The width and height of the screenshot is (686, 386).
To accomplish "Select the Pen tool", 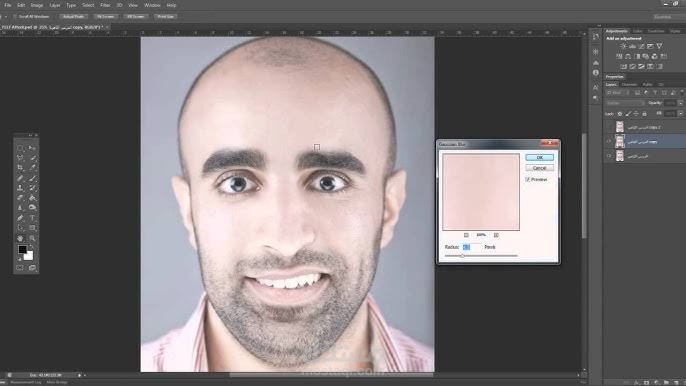I will tap(20, 218).
